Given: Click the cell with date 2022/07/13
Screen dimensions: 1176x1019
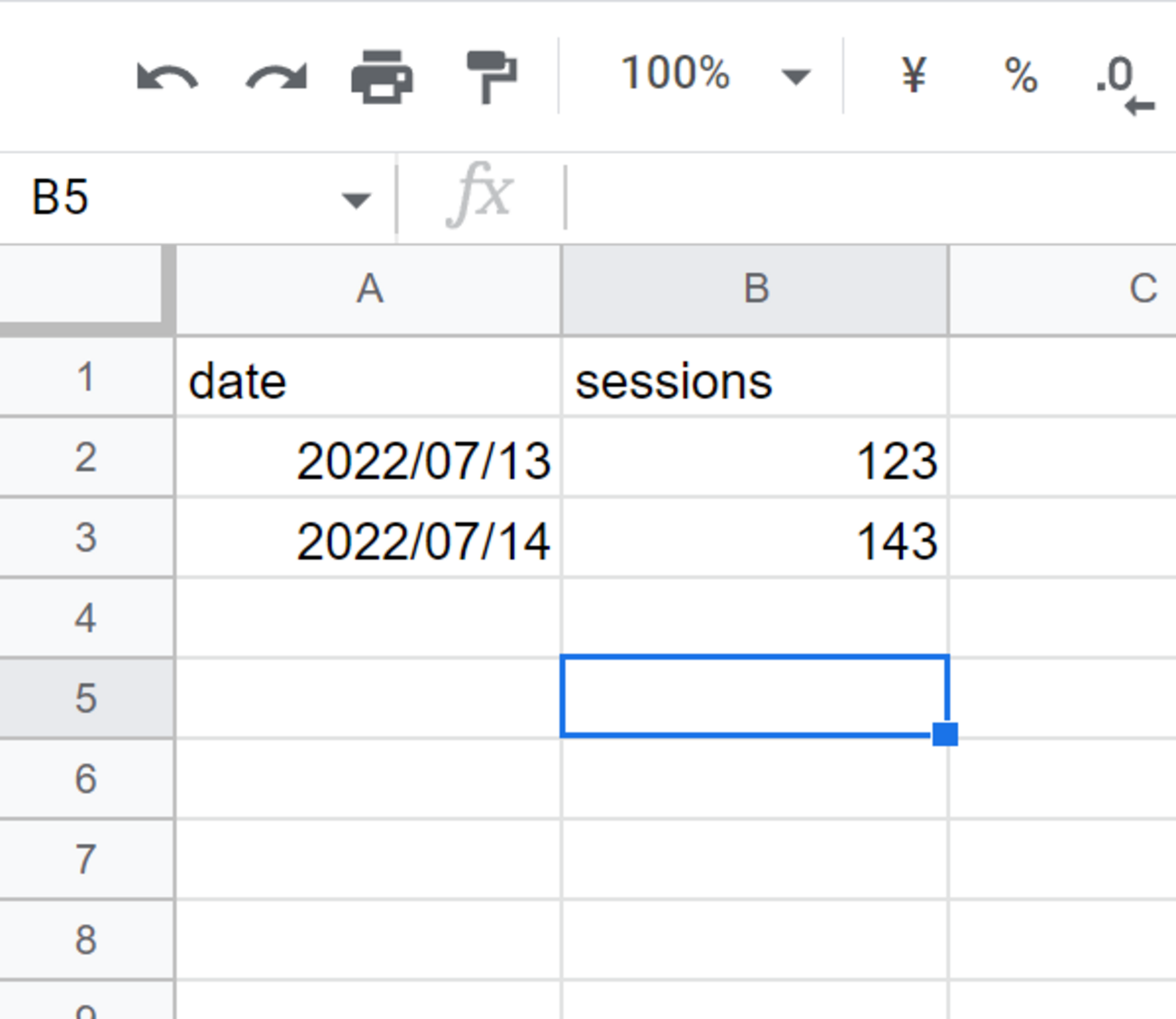Looking at the screenshot, I should coord(369,459).
